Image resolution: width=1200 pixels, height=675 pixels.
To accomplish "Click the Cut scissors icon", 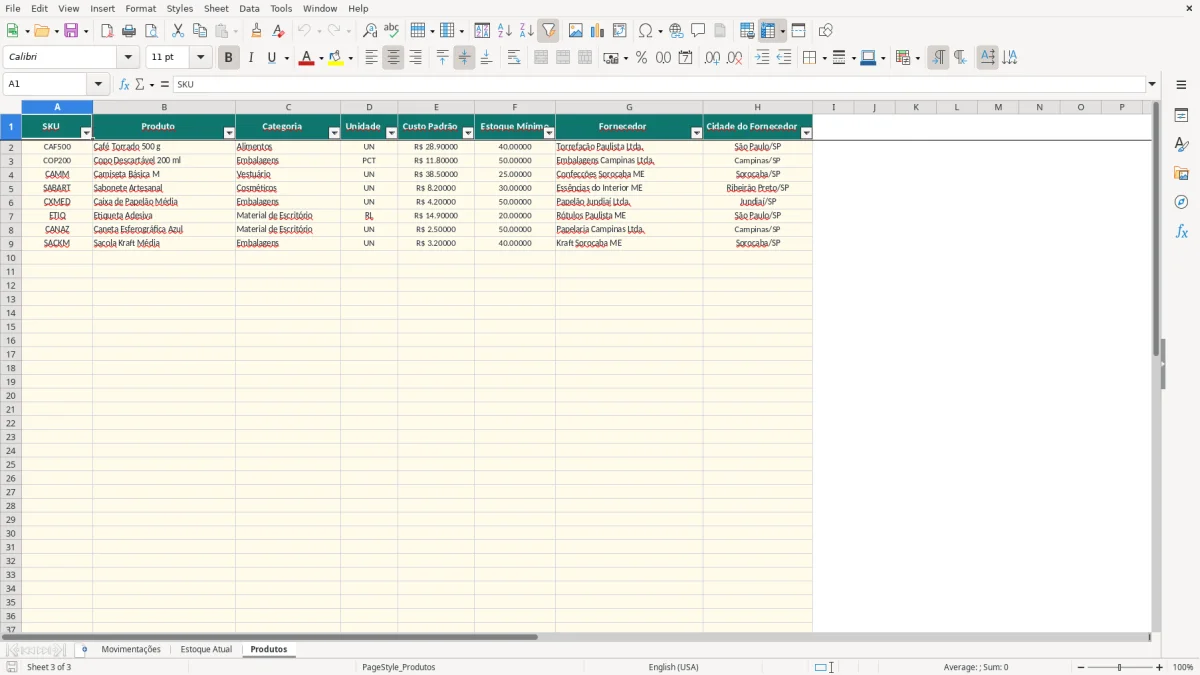I will point(178,31).
